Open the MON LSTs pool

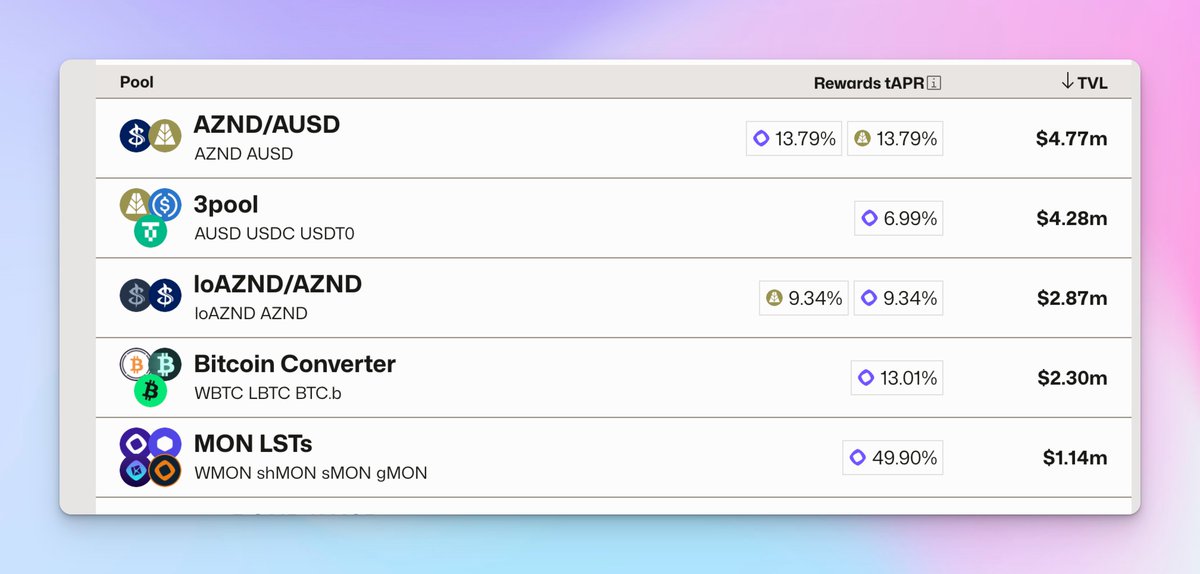click(253, 443)
